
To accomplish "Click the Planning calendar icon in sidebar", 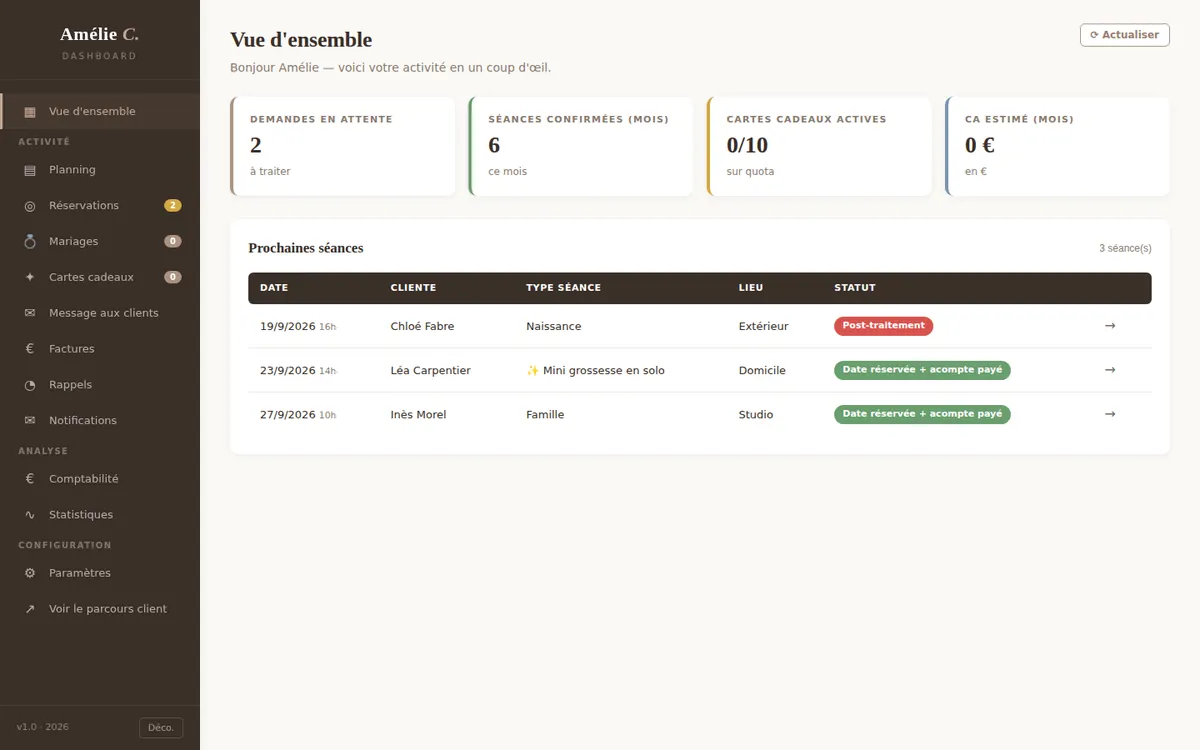I will [x=30, y=170].
